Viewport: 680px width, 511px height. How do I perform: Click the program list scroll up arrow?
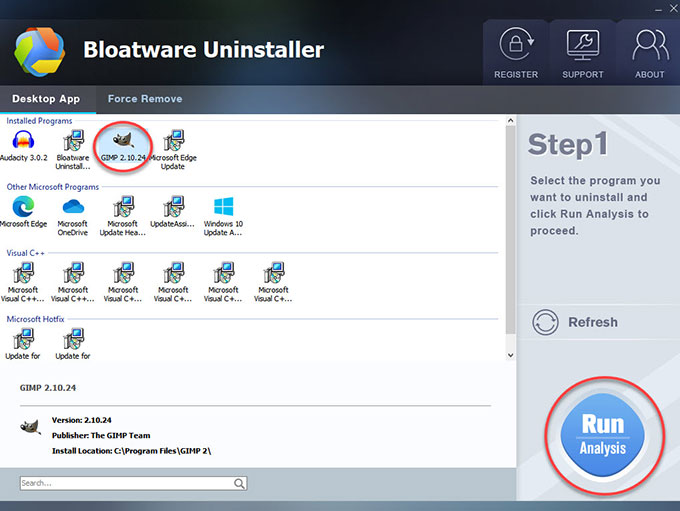[x=510, y=121]
